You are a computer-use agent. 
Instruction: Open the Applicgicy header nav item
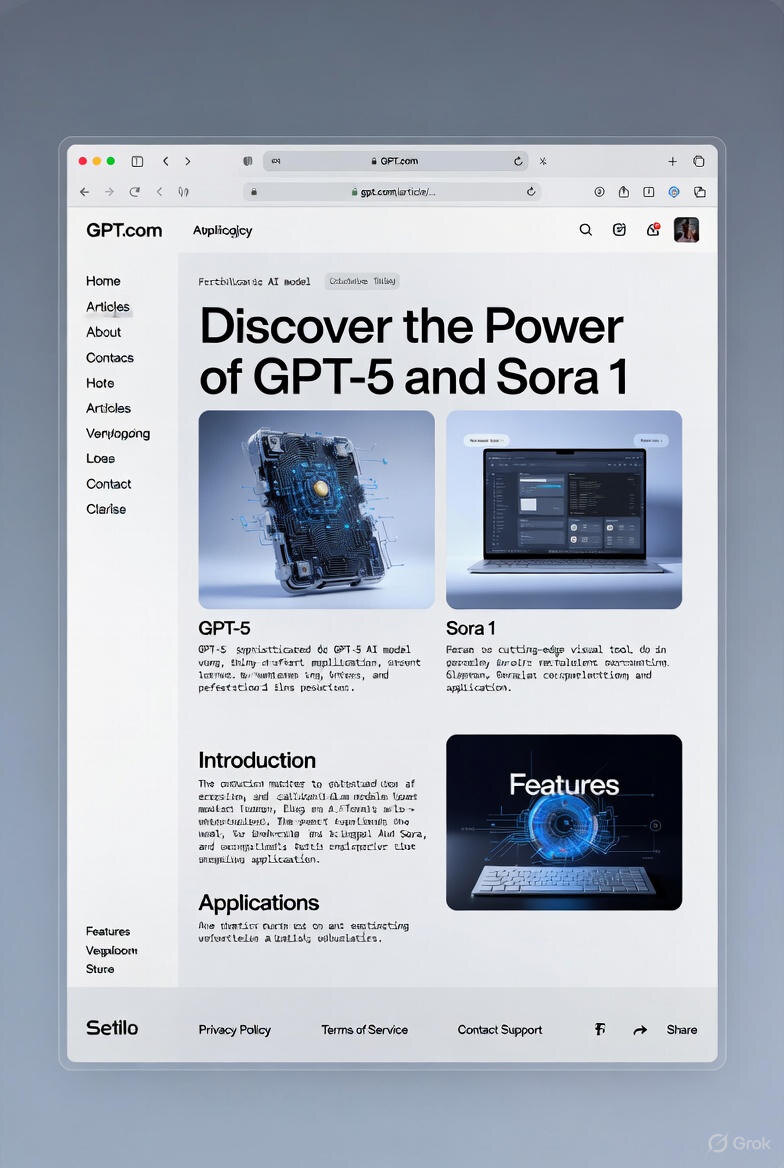222,231
